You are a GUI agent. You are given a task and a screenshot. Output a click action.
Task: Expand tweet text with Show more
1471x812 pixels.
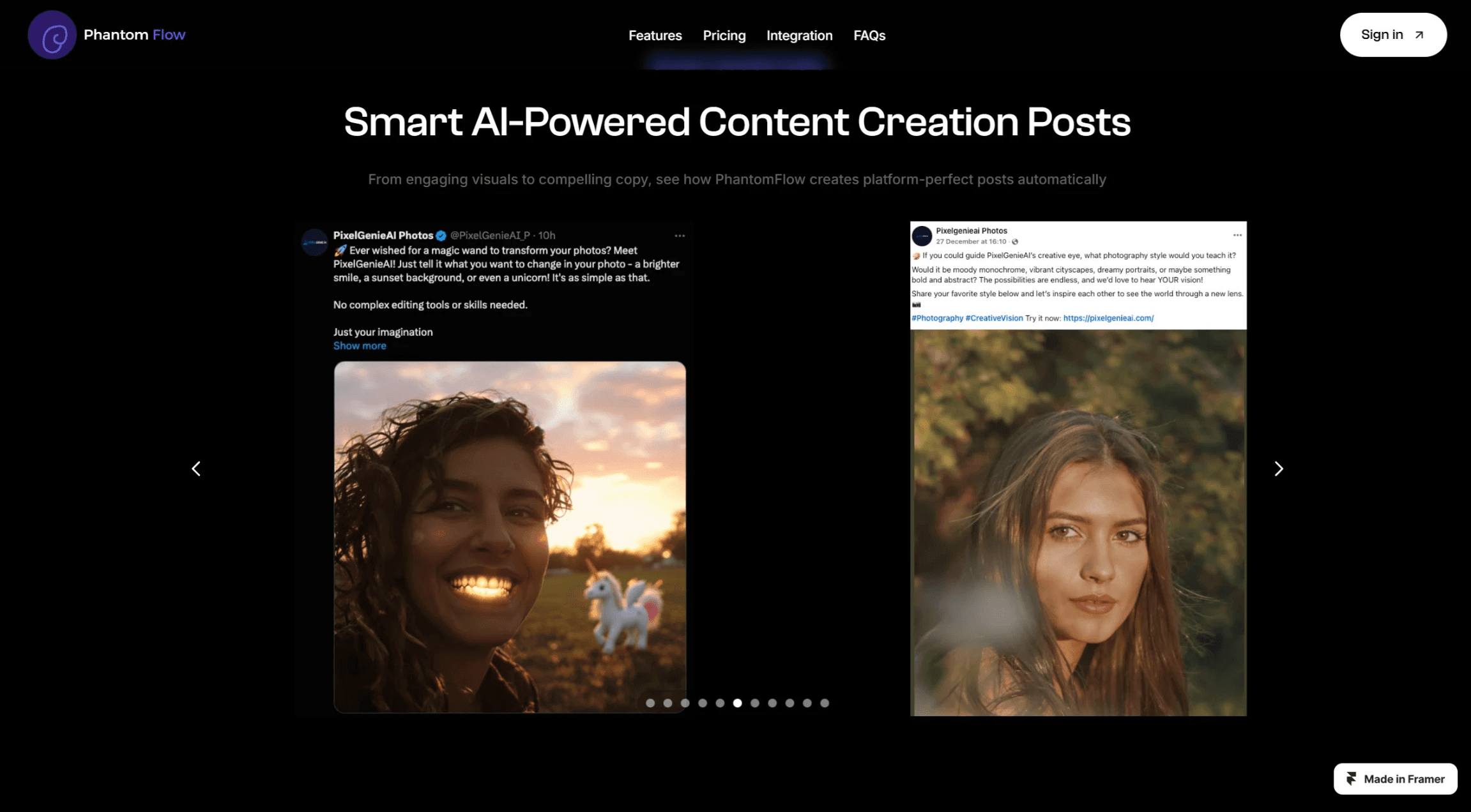click(x=360, y=346)
